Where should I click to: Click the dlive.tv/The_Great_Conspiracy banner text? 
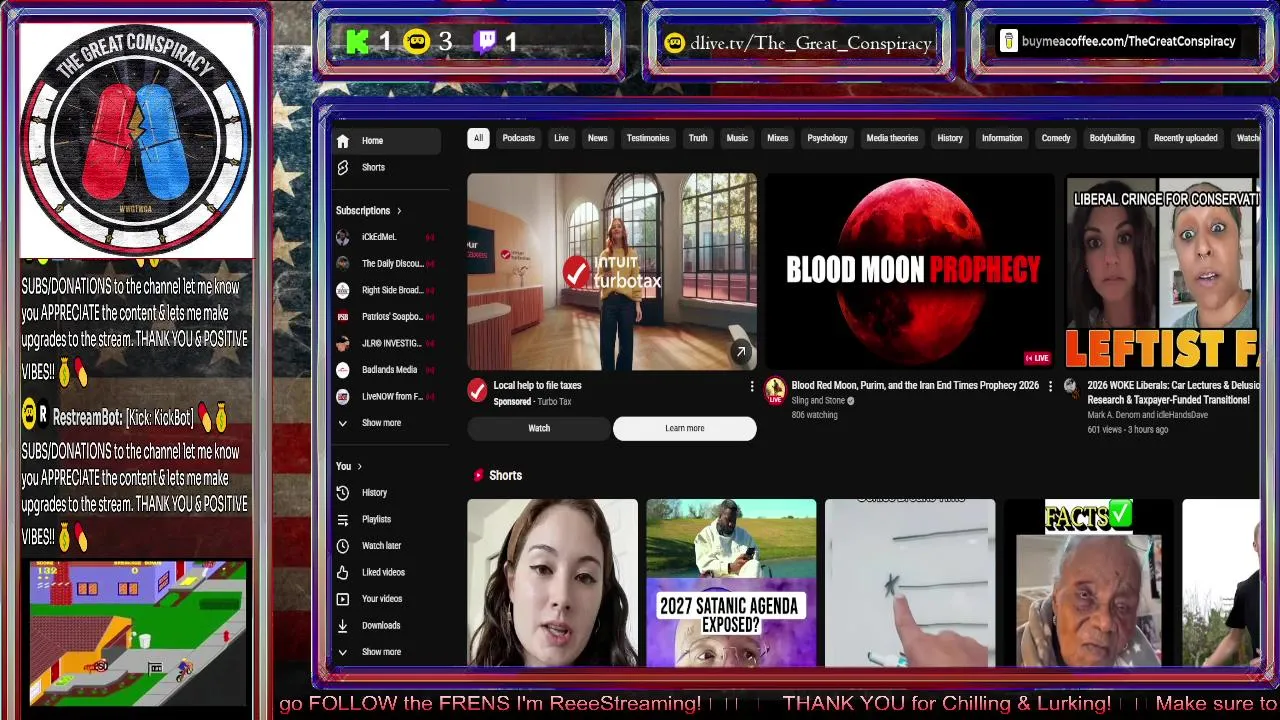coord(811,43)
